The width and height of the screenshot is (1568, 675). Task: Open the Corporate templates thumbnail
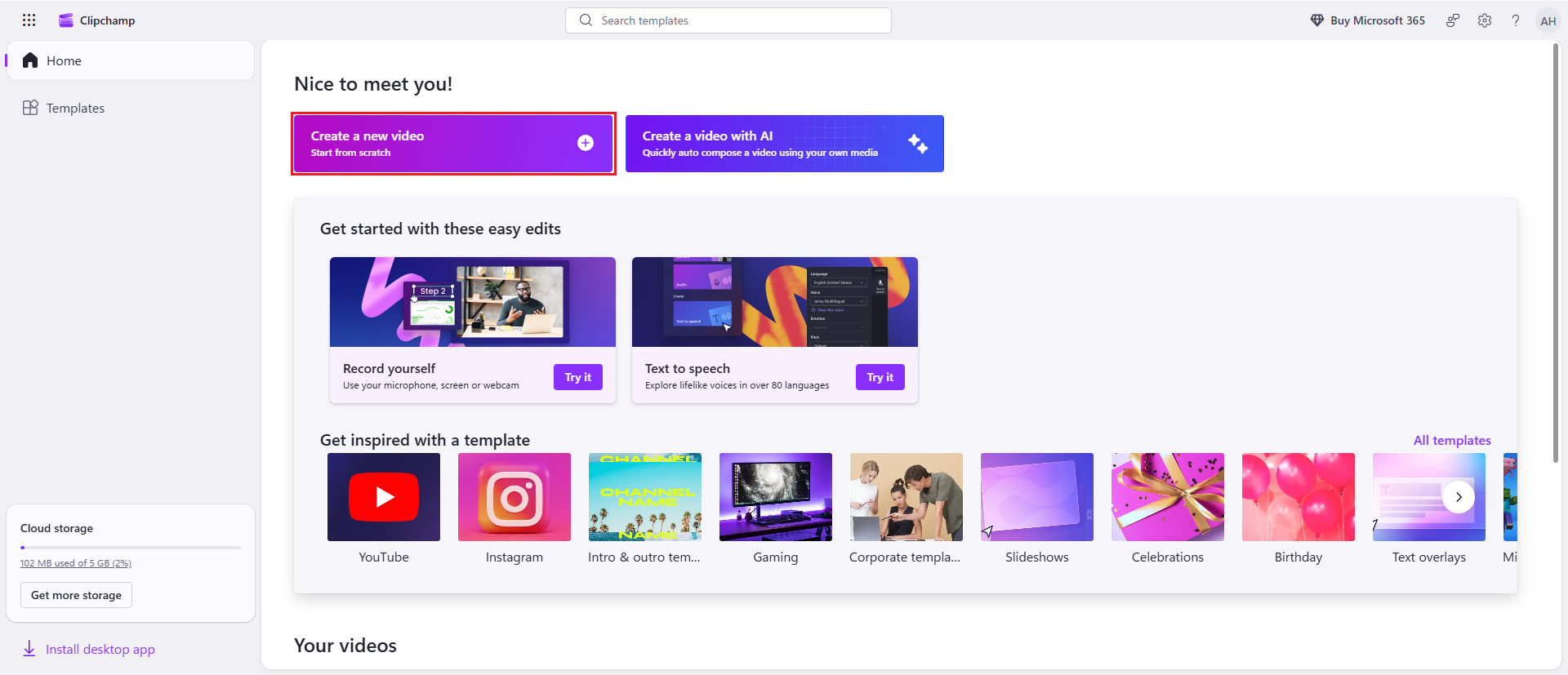click(906, 497)
